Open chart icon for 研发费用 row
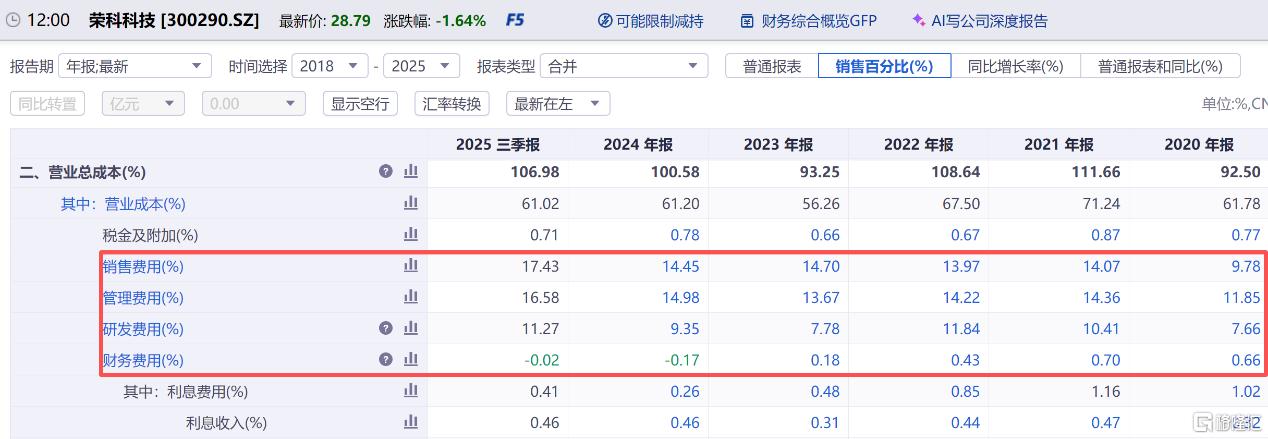Image resolution: width=1268 pixels, height=439 pixels. [410, 328]
